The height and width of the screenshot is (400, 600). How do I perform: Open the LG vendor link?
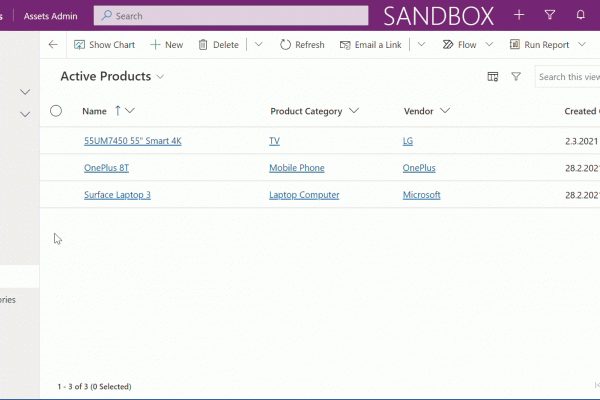click(x=408, y=141)
